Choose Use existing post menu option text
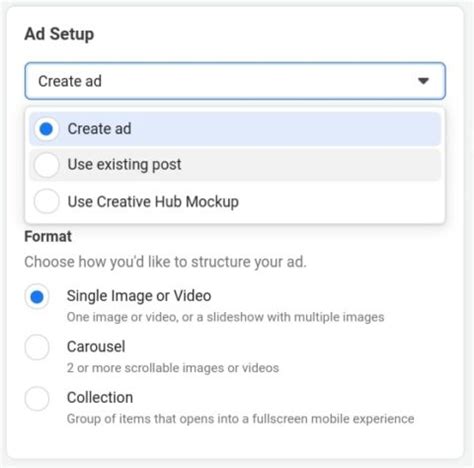Screen dimensions: 474x468 pos(124,165)
